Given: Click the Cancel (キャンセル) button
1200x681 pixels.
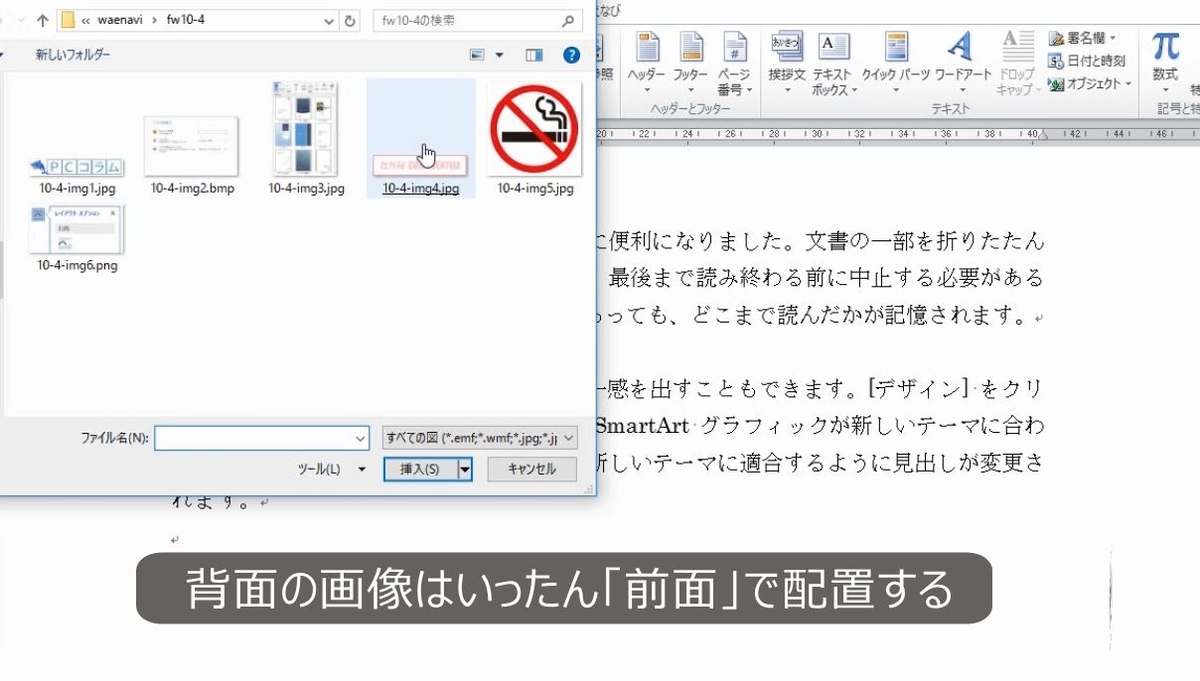Looking at the screenshot, I should tap(532, 469).
